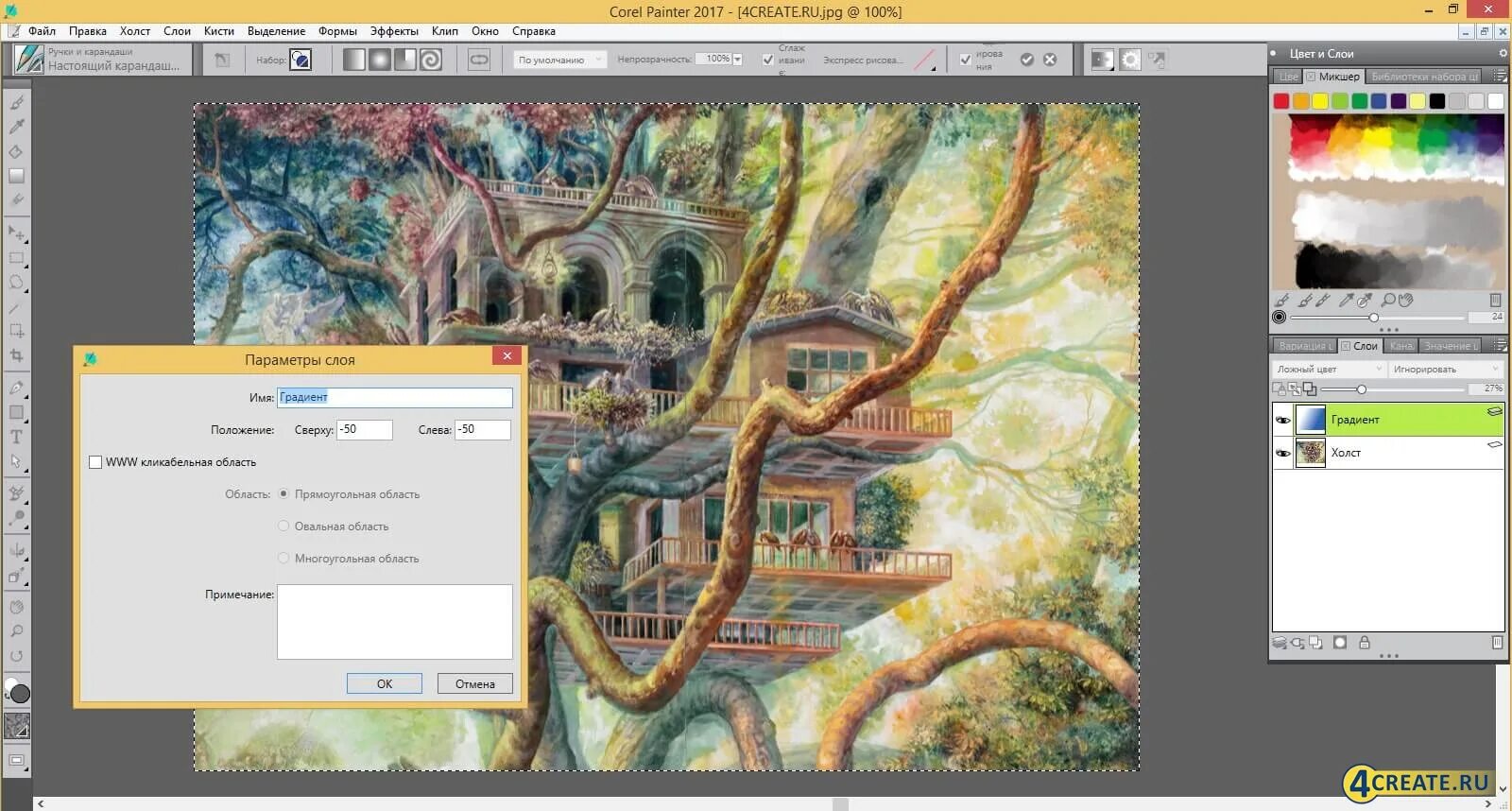Select the Layer Adjuster tool

[16, 233]
